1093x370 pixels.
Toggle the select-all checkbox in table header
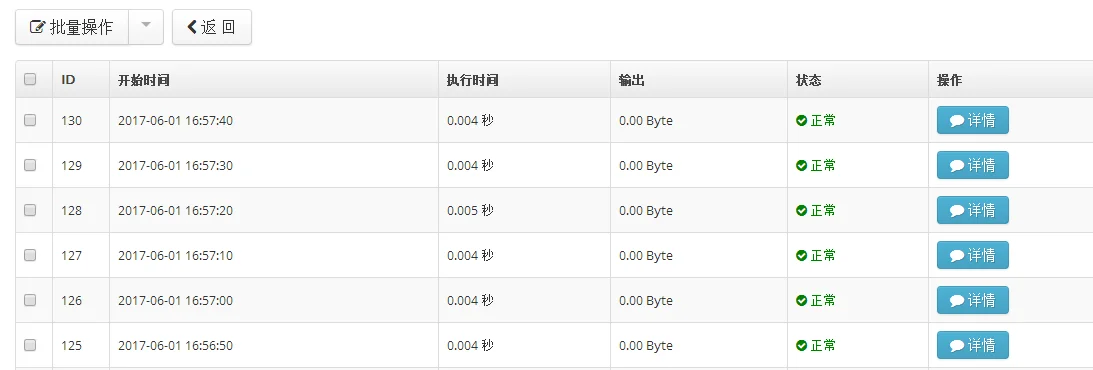click(30, 79)
